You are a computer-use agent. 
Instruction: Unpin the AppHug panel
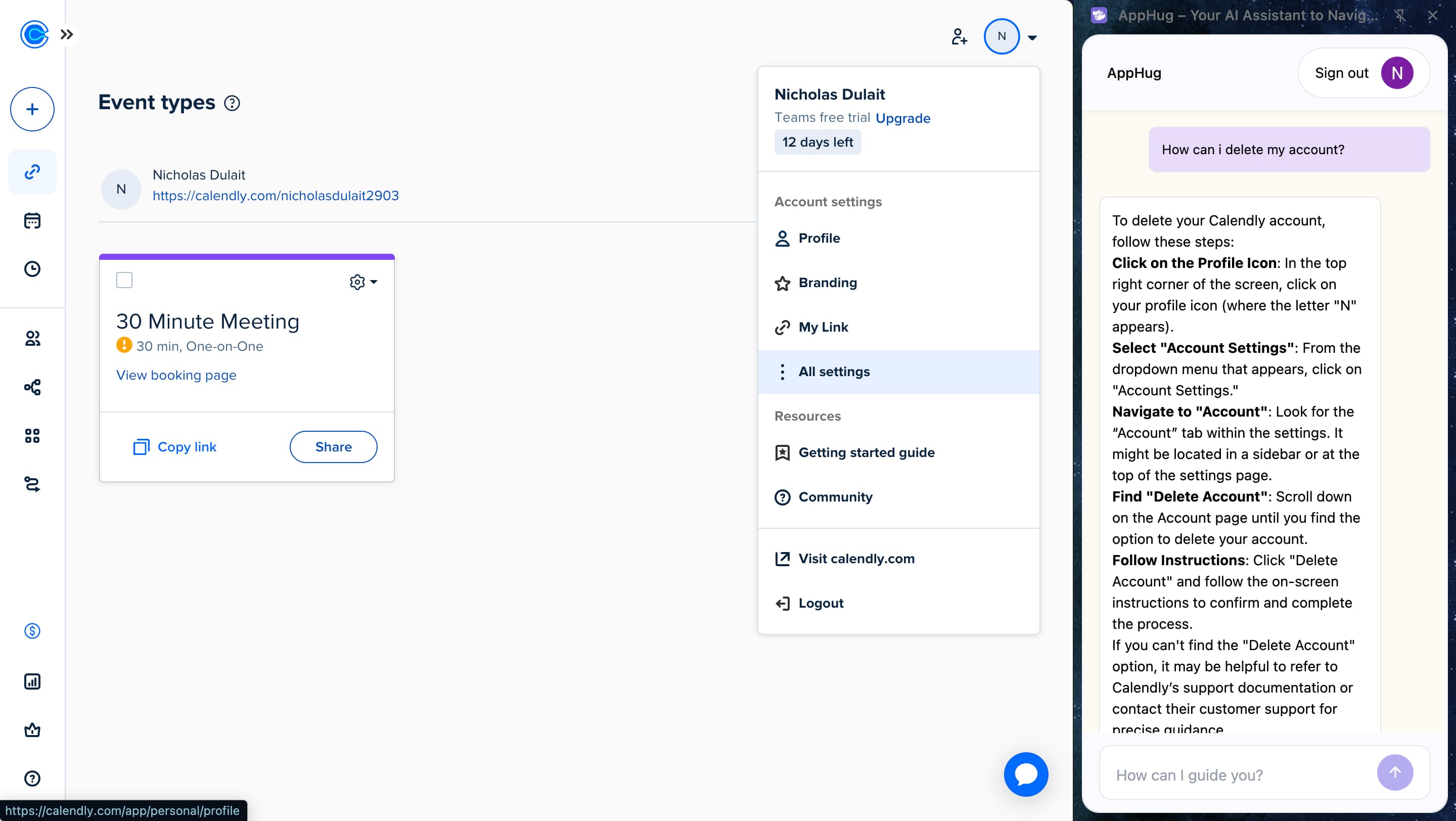(x=1400, y=16)
